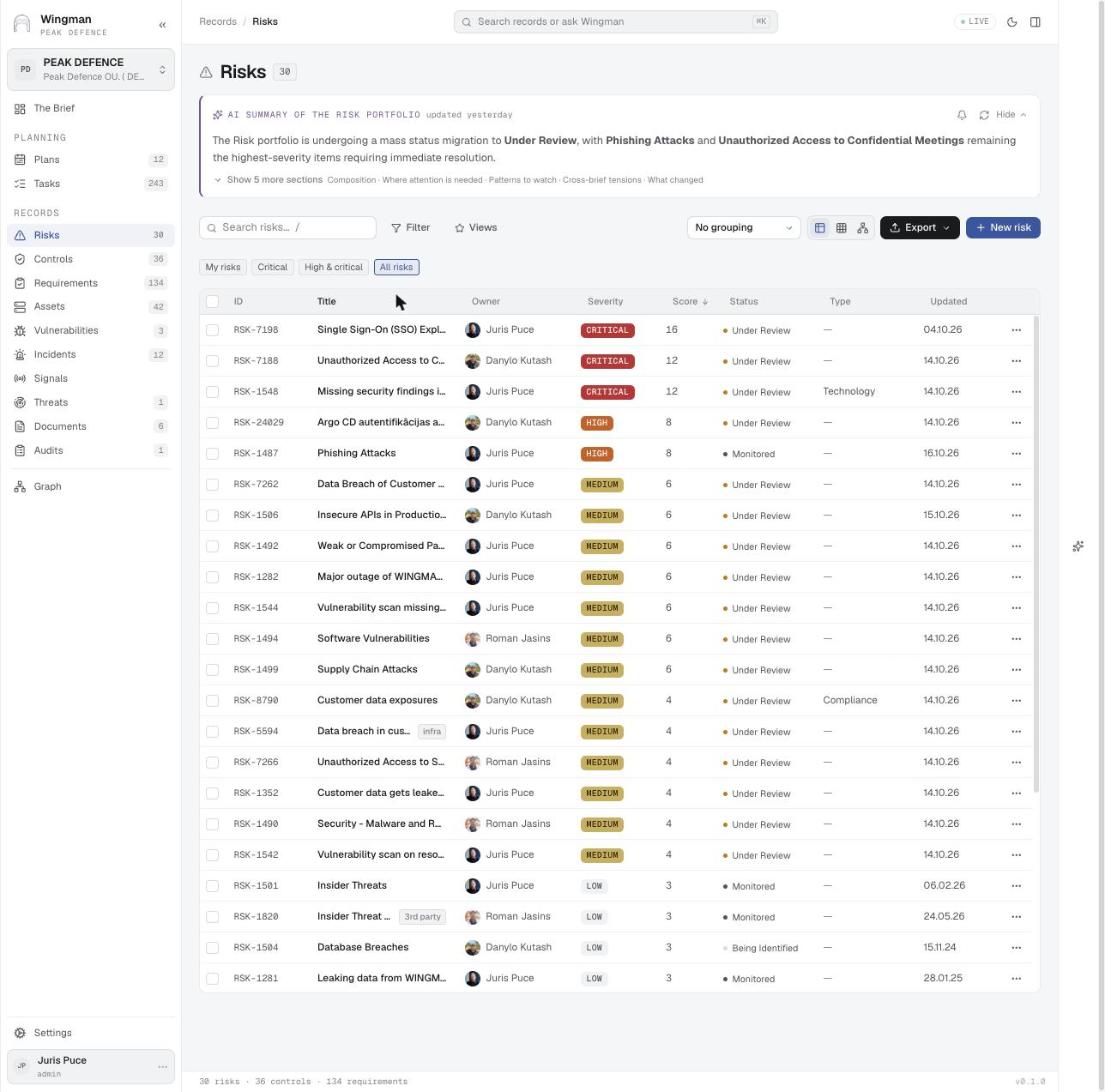The width and height of the screenshot is (1105, 1092).
Task: Open the PEAK DEFENCE organization switcher
Action: (91, 69)
